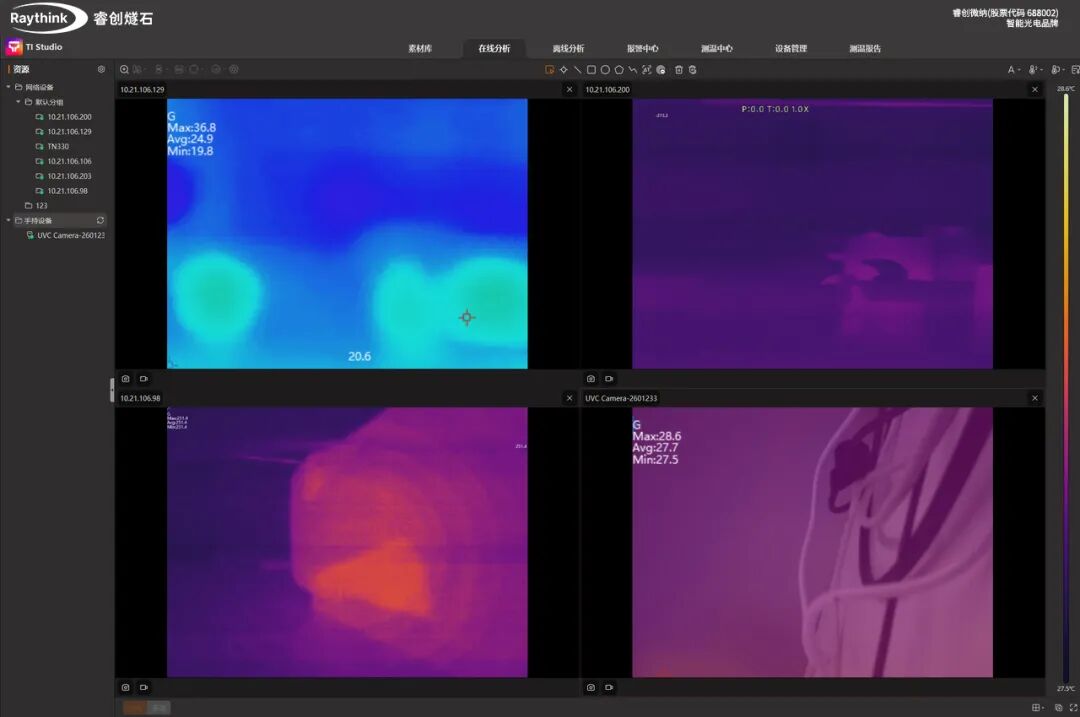Start recording the 10.21.106.129 view

coord(143,379)
